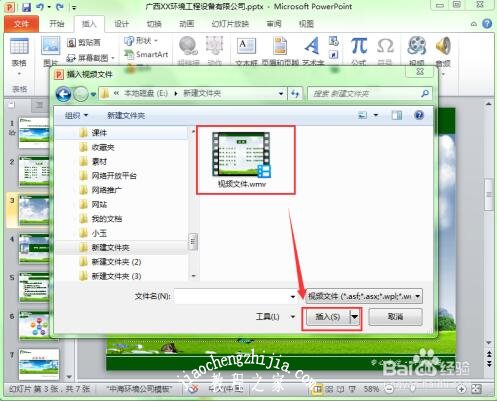Image resolution: width=497 pixels, height=401 pixels.
Task: Click the 插入(S) Insert button
Action: [x=328, y=317]
